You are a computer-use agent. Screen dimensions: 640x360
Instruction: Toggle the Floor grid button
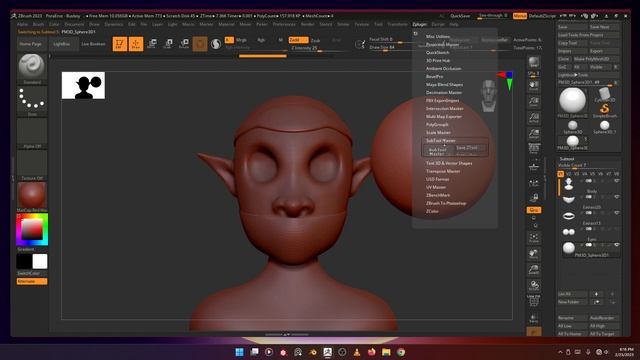click(533, 167)
